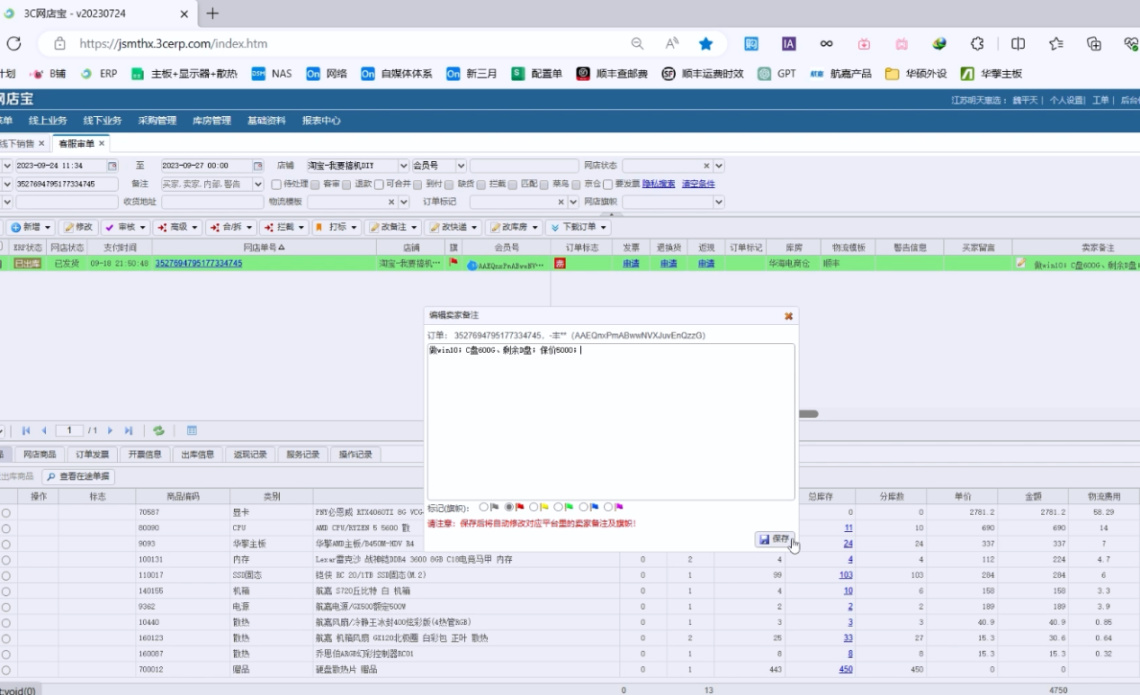Viewport: 1140px width, 695px height.
Task: Tick the 可合并 checkbox
Action: (379, 184)
